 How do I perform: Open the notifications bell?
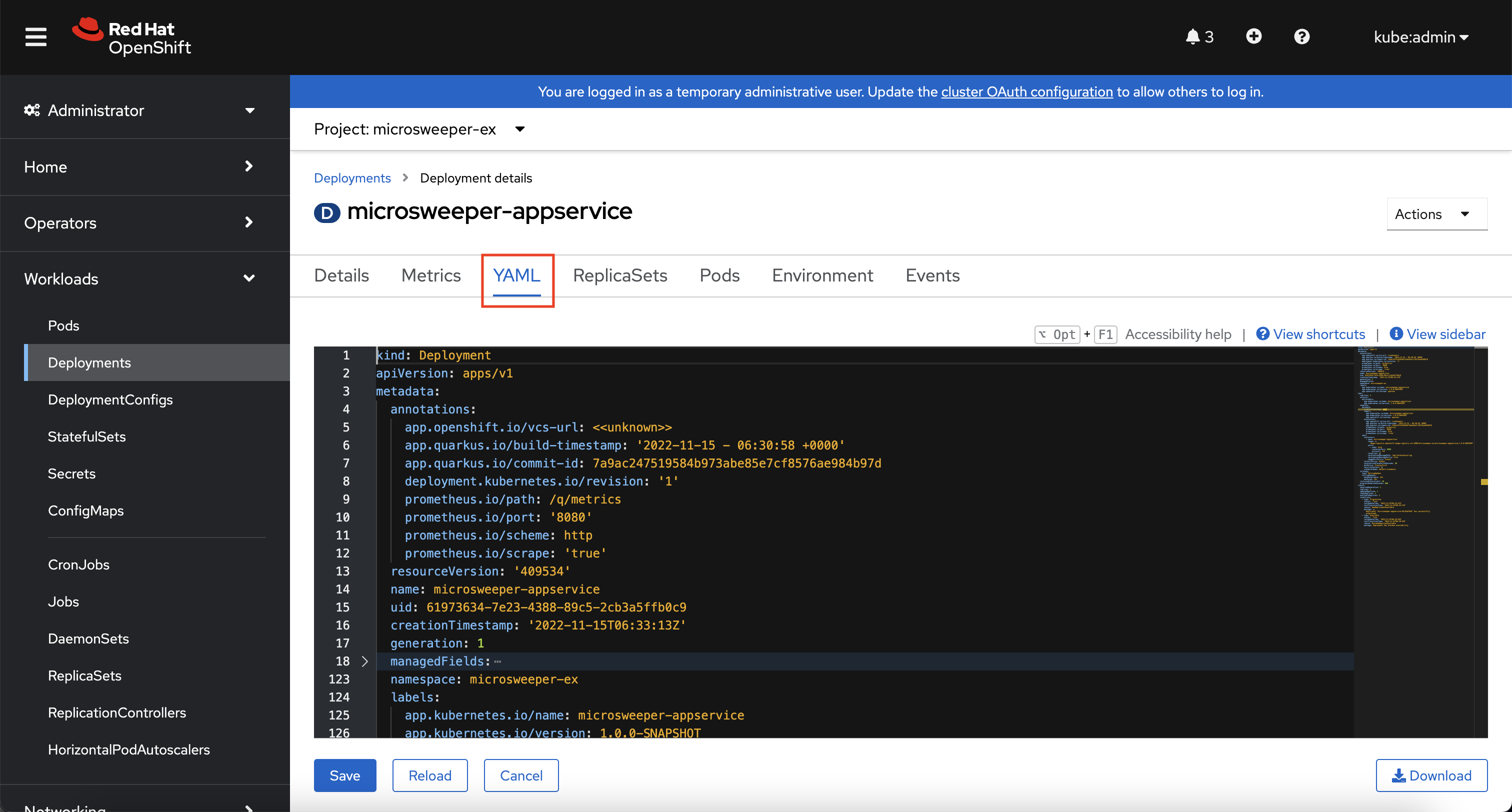click(x=1199, y=37)
